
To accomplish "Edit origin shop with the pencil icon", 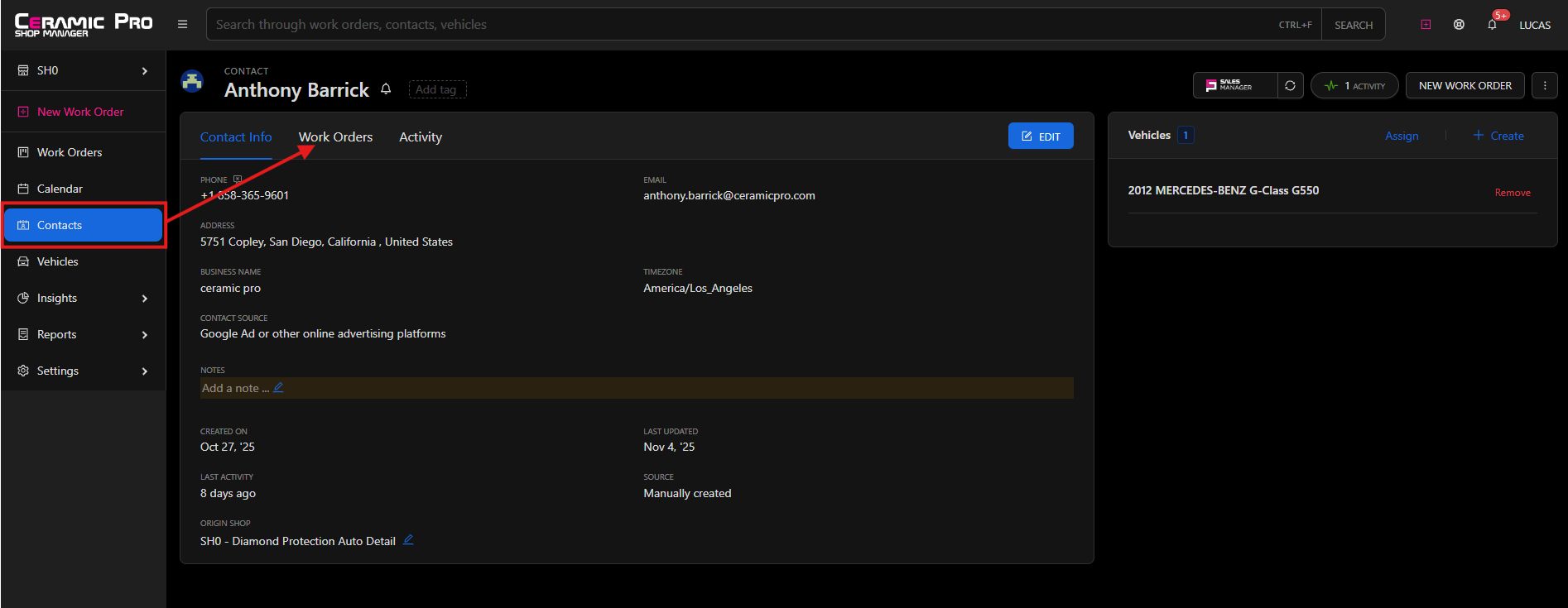I will [x=408, y=539].
